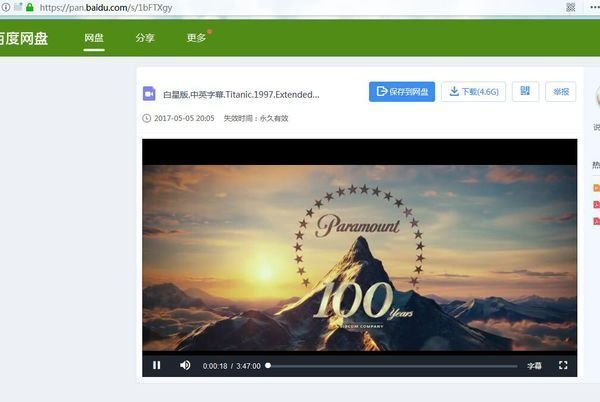The image size is (600, 402).
Task: Toggle subtitles with the 字幕 button
Action: pos(534,365)
